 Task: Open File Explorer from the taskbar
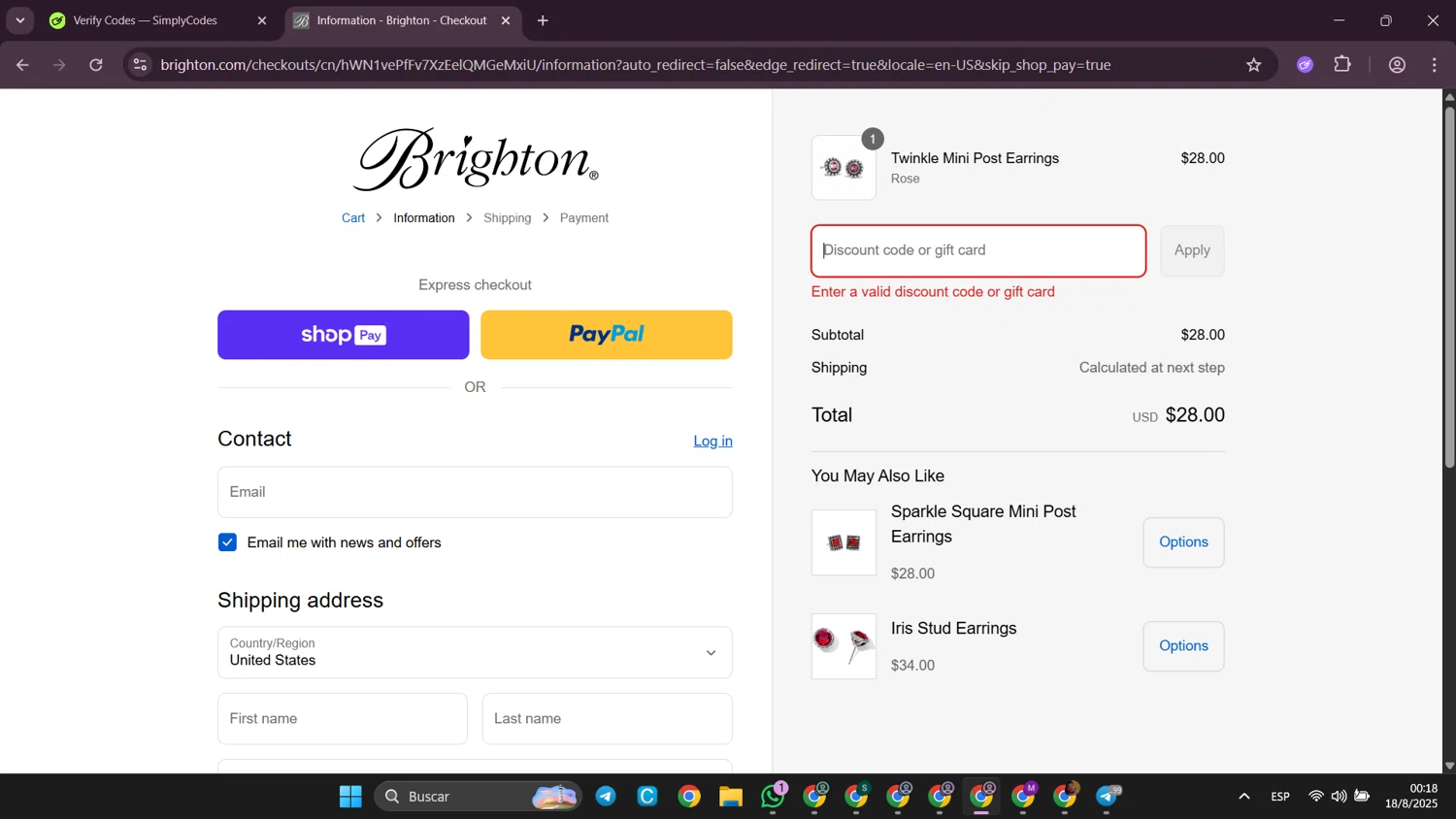pos(731,797)
